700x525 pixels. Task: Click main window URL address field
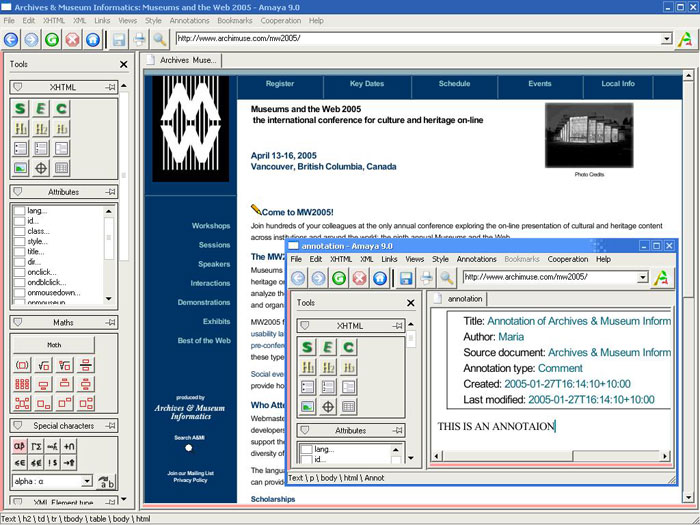click(x=418, y=38)
